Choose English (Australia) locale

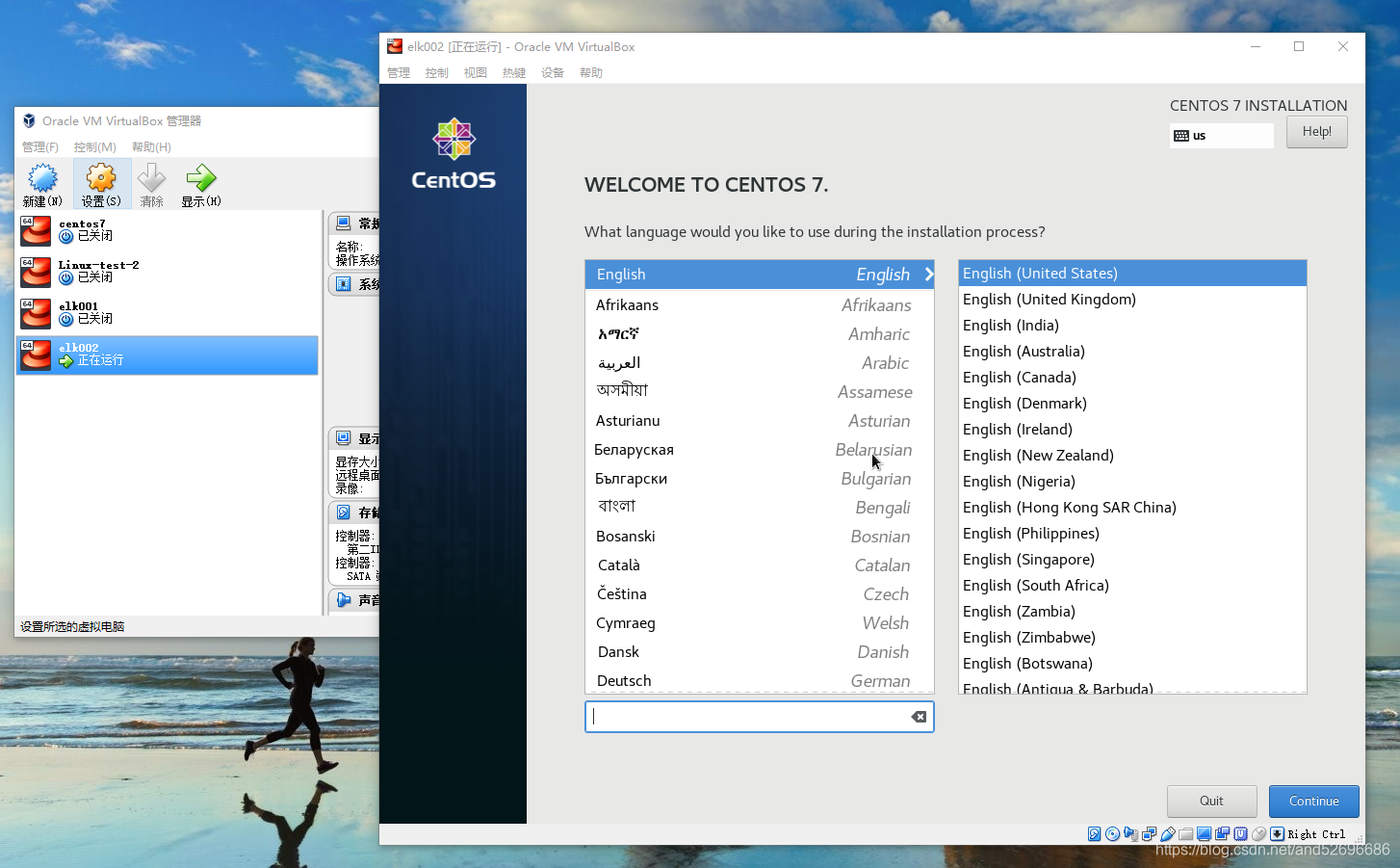tap(1132, 352)
